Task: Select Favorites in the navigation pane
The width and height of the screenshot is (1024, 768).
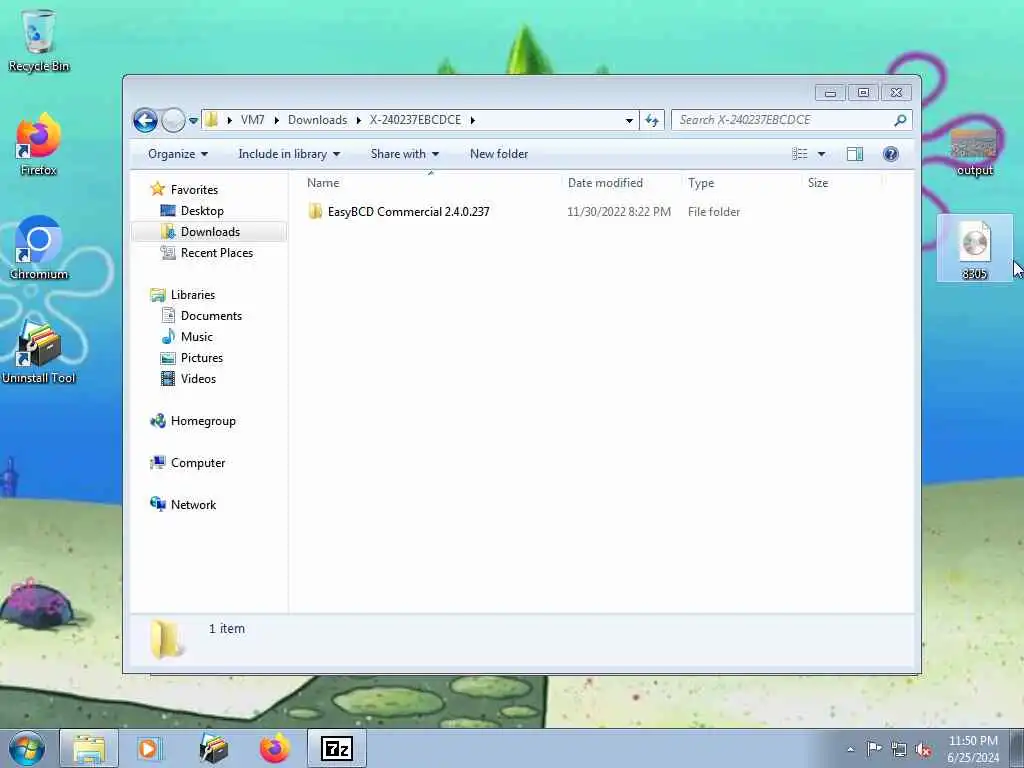Action: click(x=194, y=189)
